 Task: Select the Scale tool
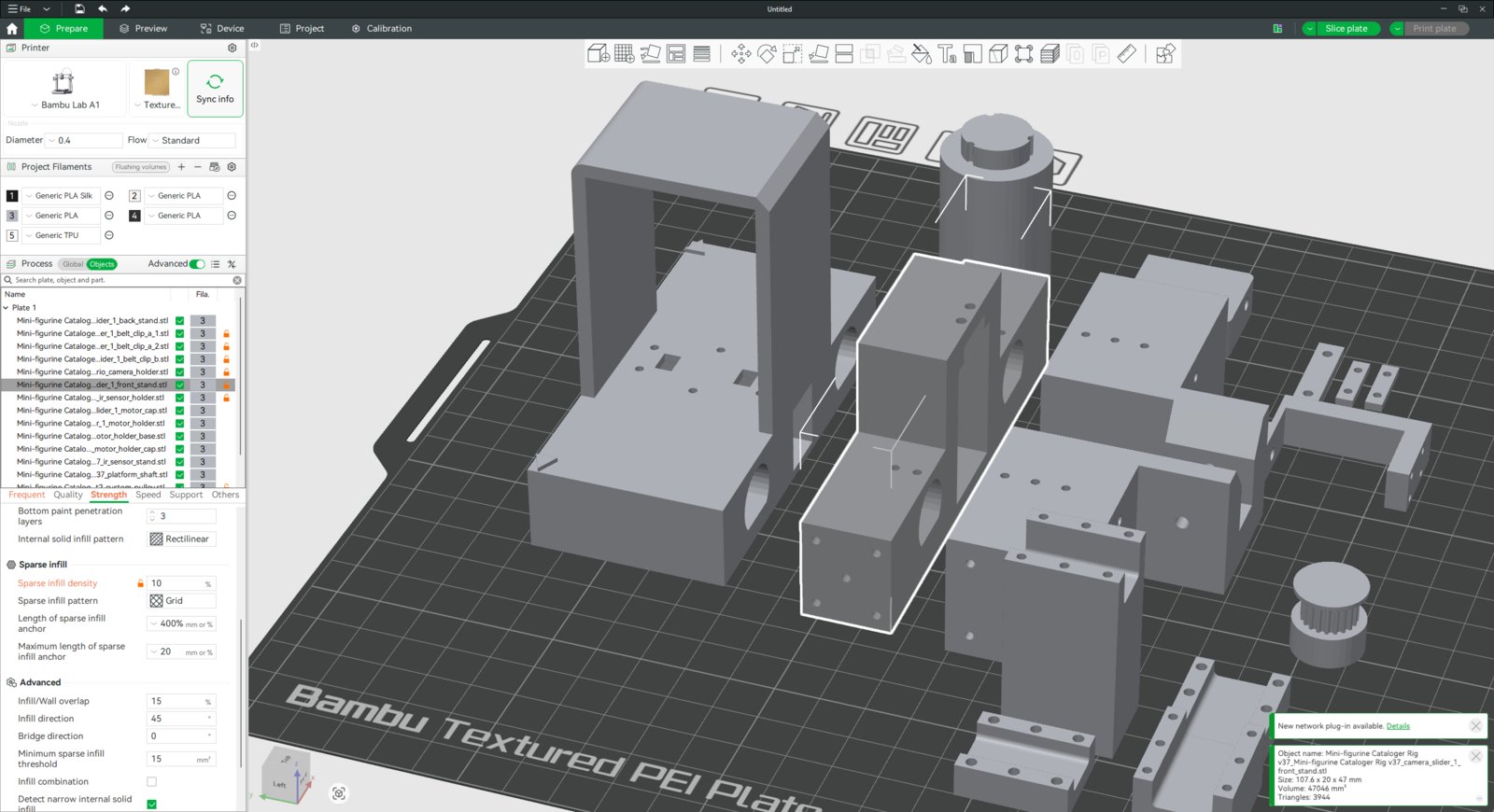(x=793, y=54)
